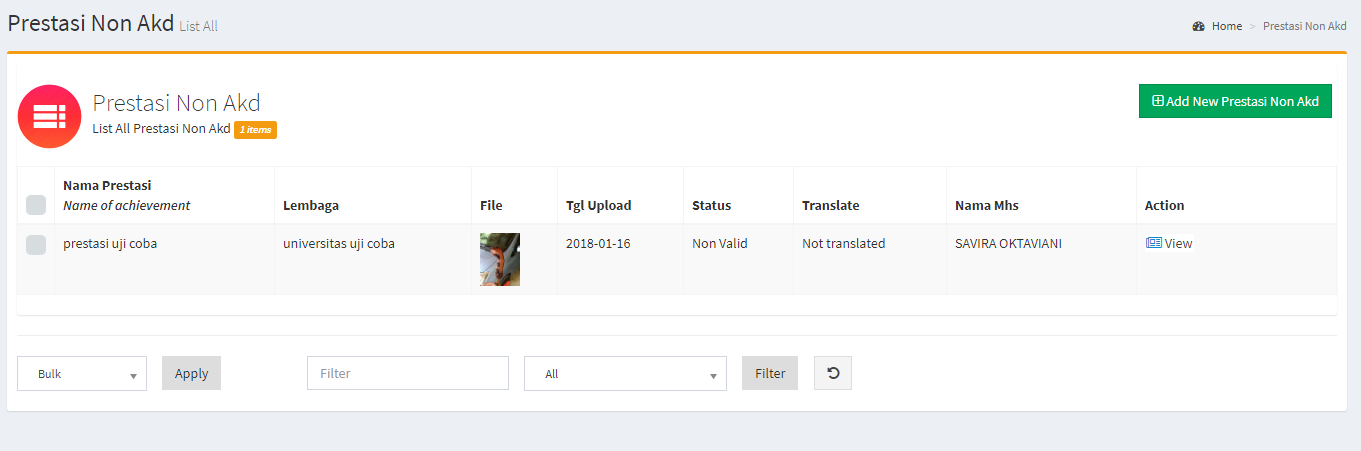Open the uploaded file thumbnail image
1361x451 pixels.
click(x=500, y=259)
